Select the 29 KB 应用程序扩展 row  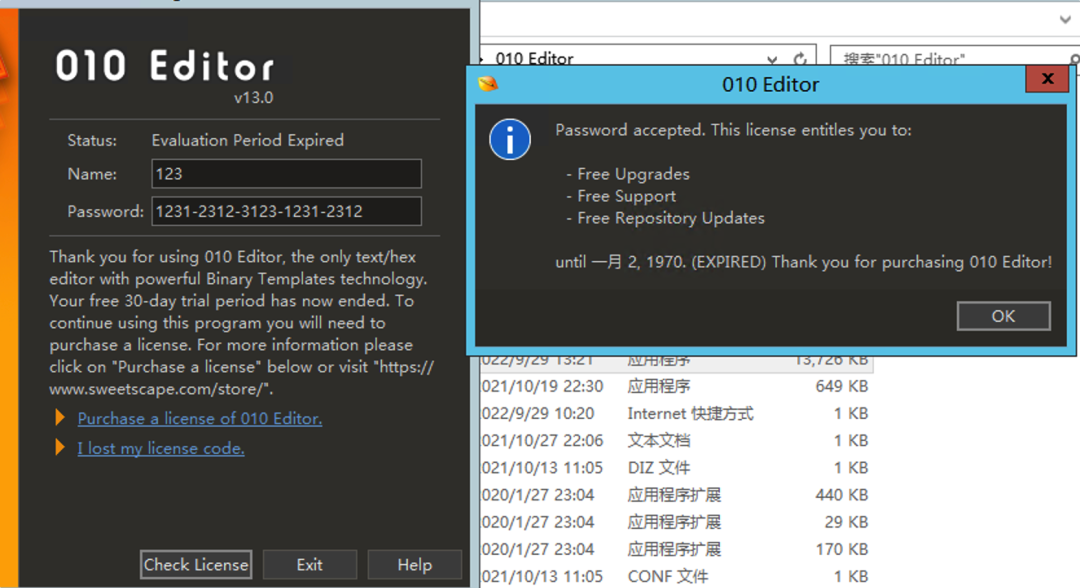[x=676, y=522]
